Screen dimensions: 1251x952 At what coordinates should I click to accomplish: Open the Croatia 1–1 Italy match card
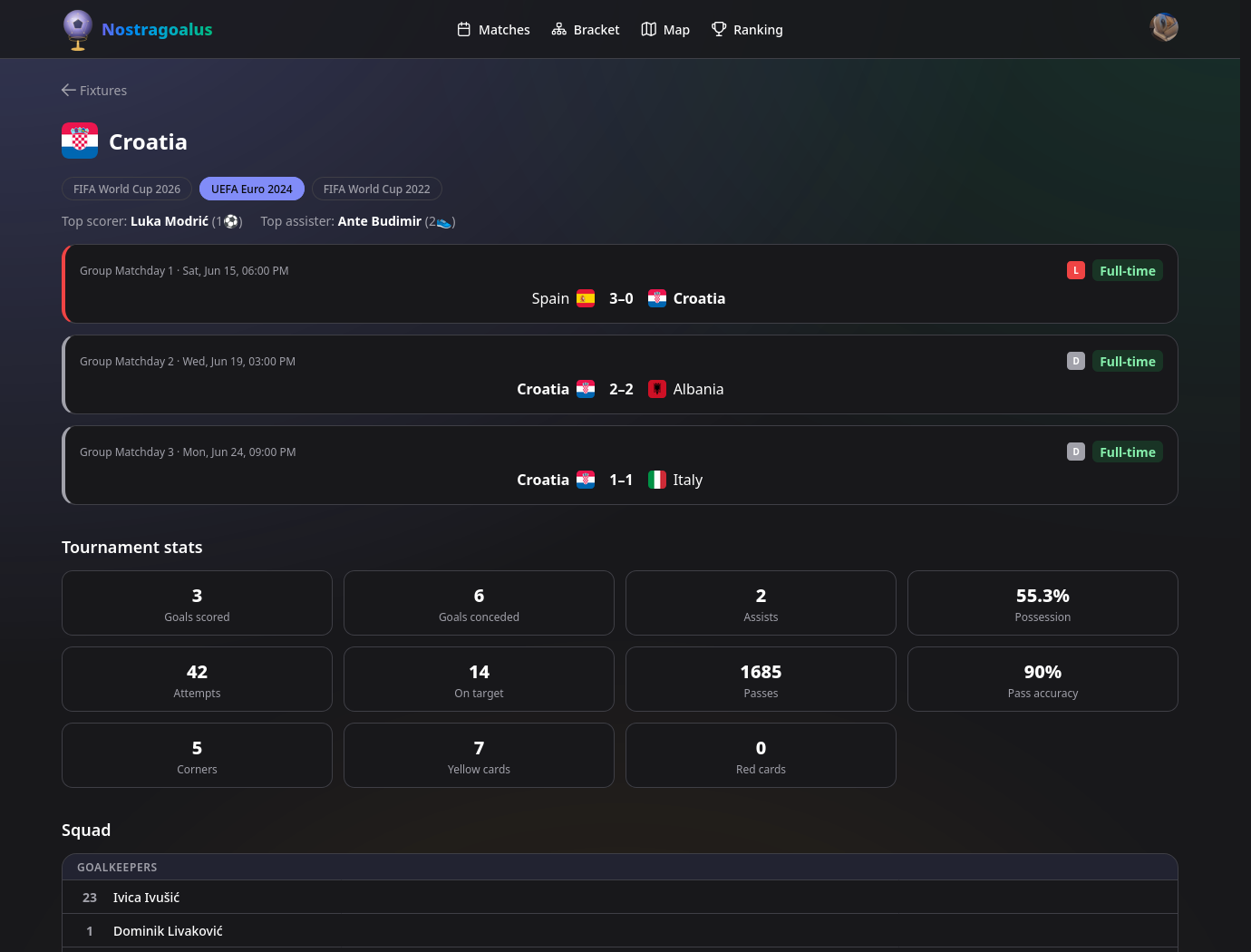pyautogui.click(x=620, y=465)
